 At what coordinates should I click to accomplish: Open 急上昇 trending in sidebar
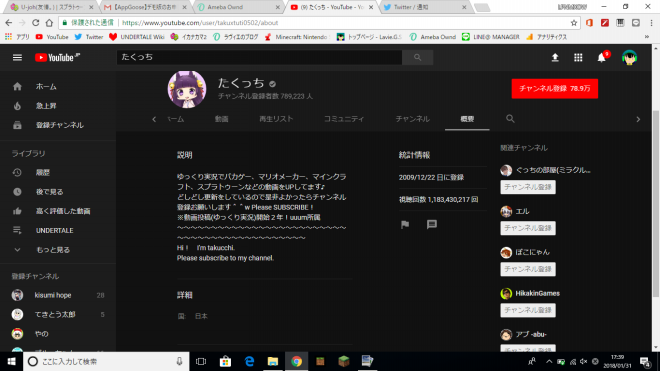click(58, 106)
